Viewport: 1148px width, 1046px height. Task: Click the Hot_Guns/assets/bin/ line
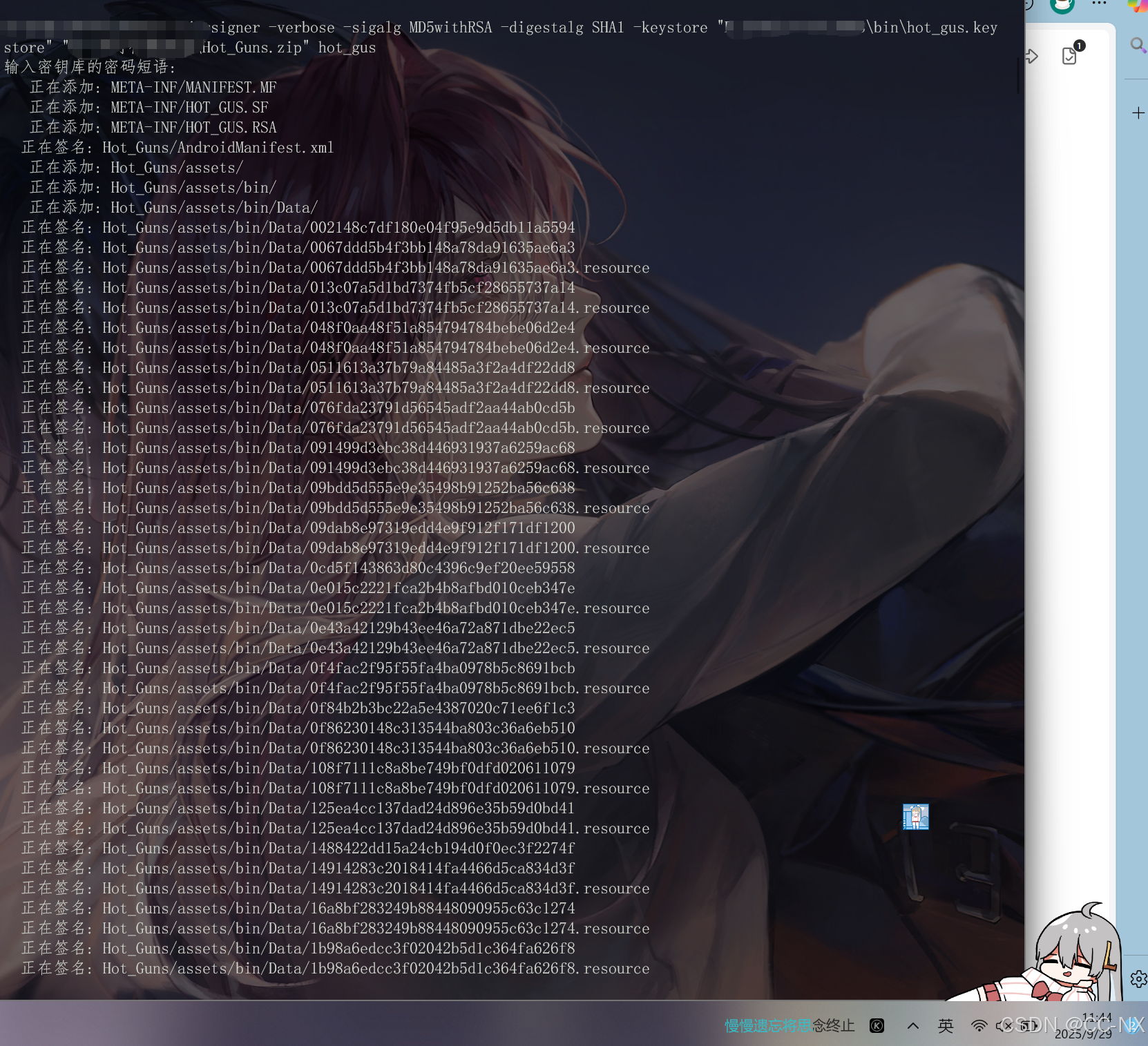pyautogui.click(x=153, y=188)
